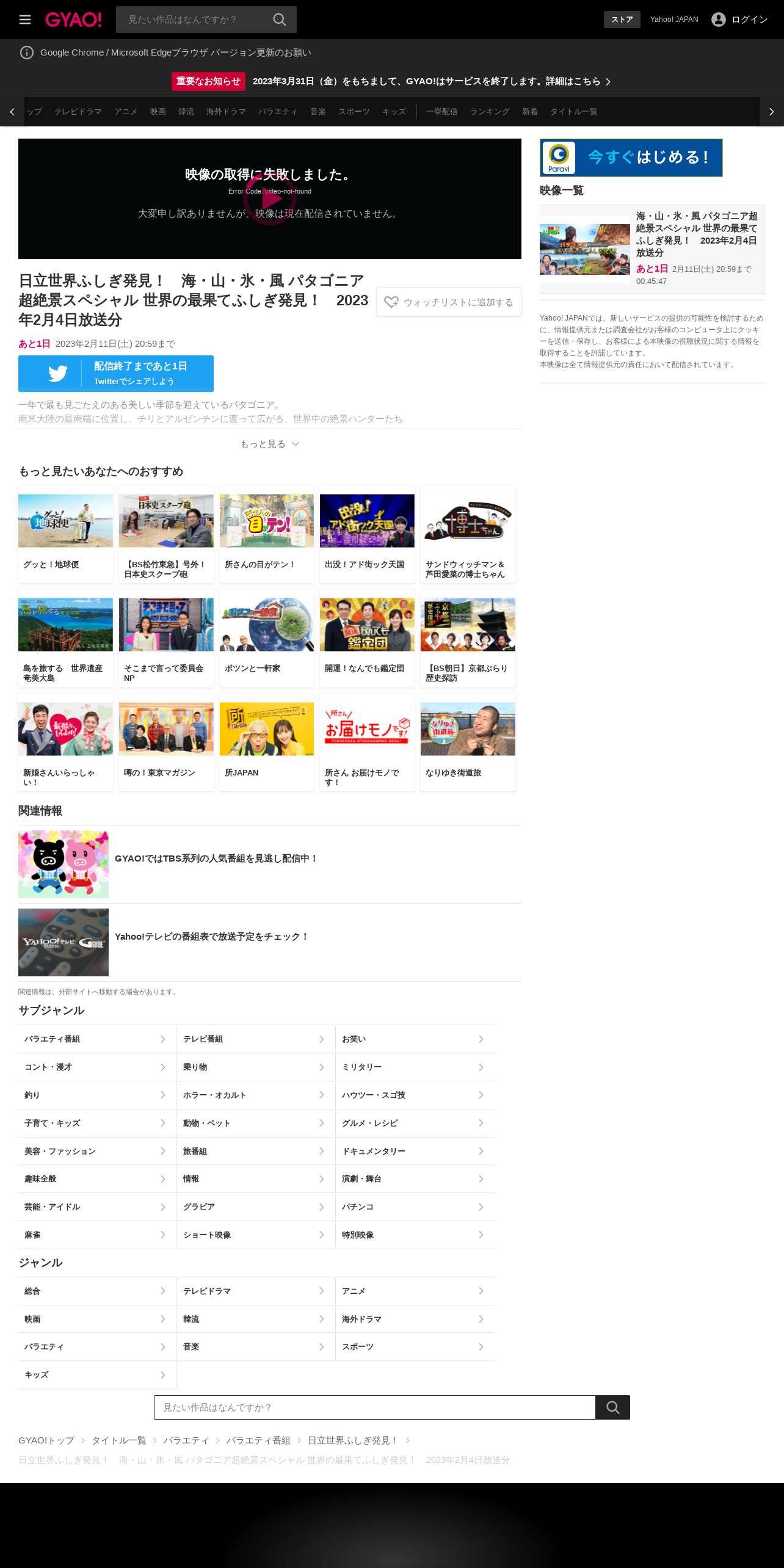Click the GYAO! logo
Image resolution: width=784 pixels, height=1568 pixels.
[73, 20]
